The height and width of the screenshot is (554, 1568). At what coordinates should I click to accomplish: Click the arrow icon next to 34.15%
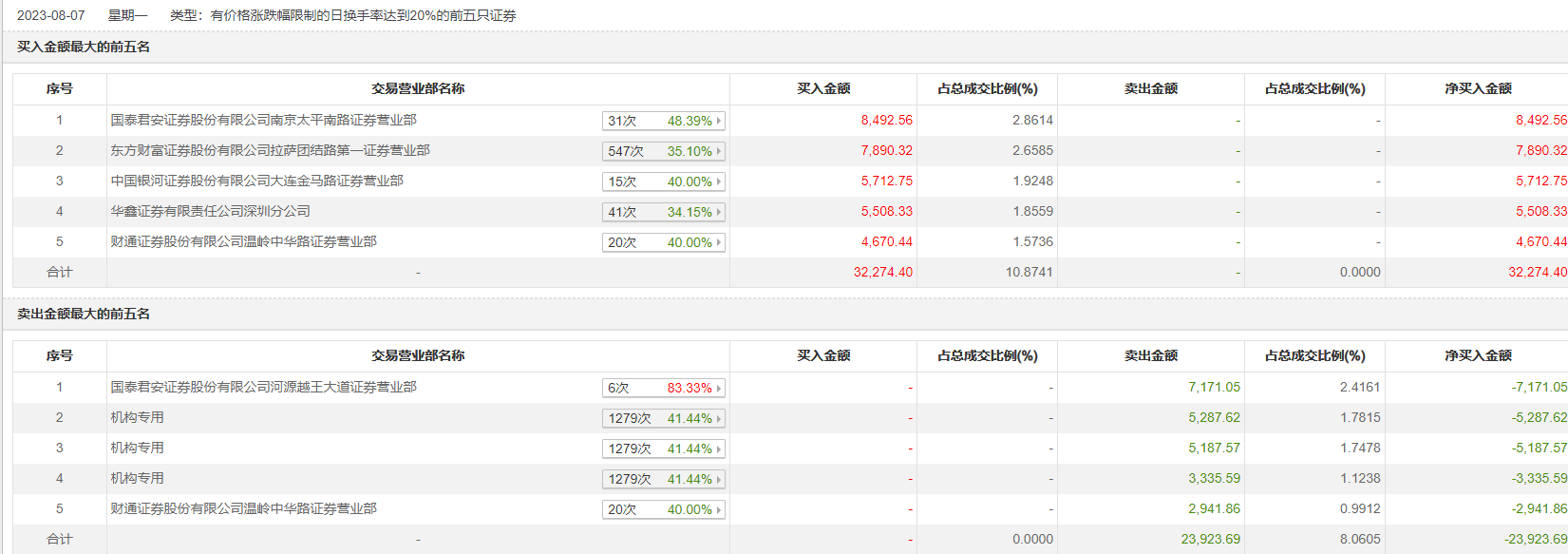click(719, 212)
